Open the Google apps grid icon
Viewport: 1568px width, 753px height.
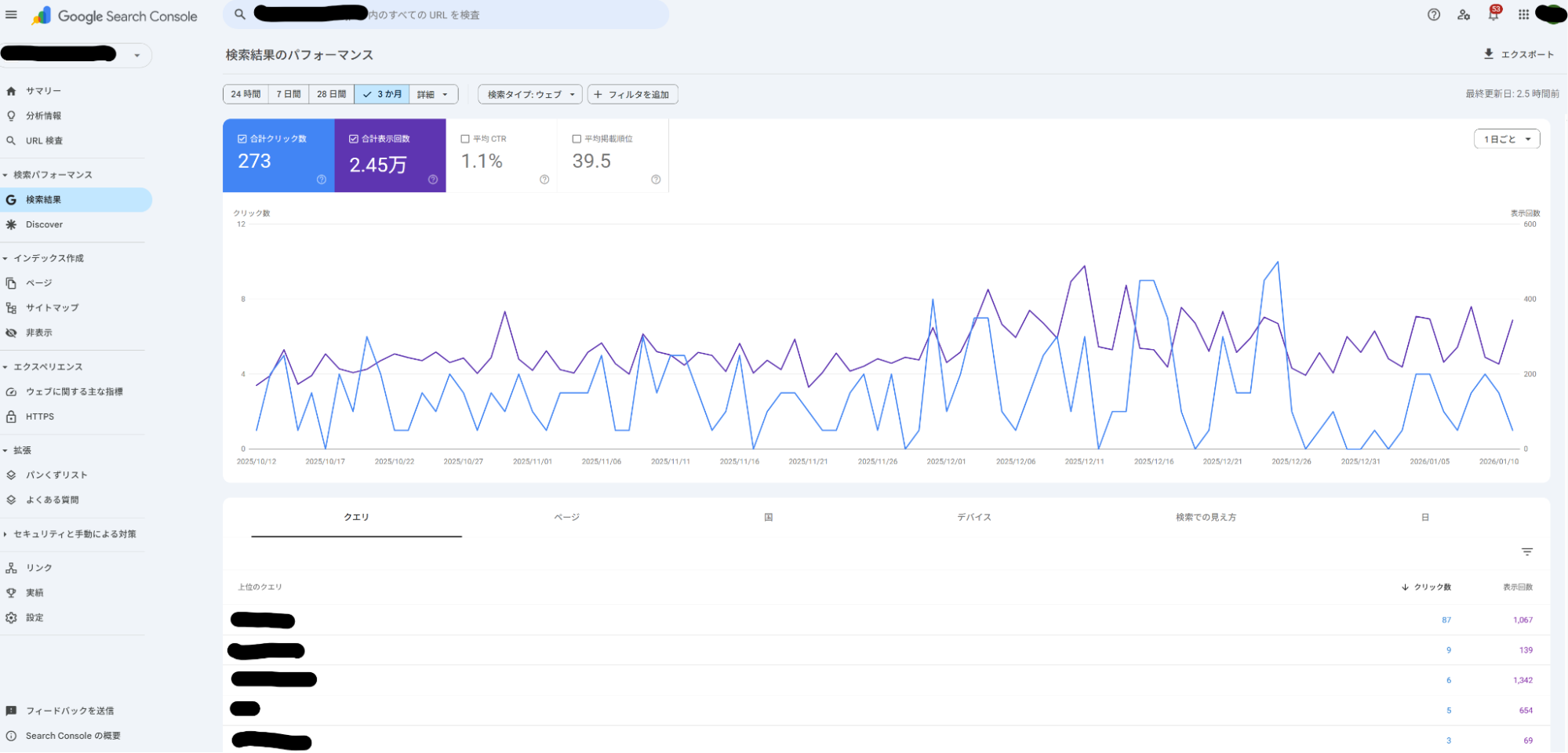tap(1523, 15)
